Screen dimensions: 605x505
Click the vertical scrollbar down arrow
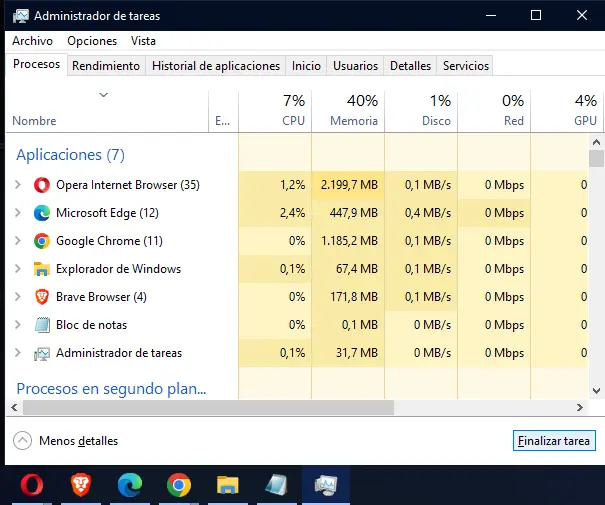tap(597, 391)
